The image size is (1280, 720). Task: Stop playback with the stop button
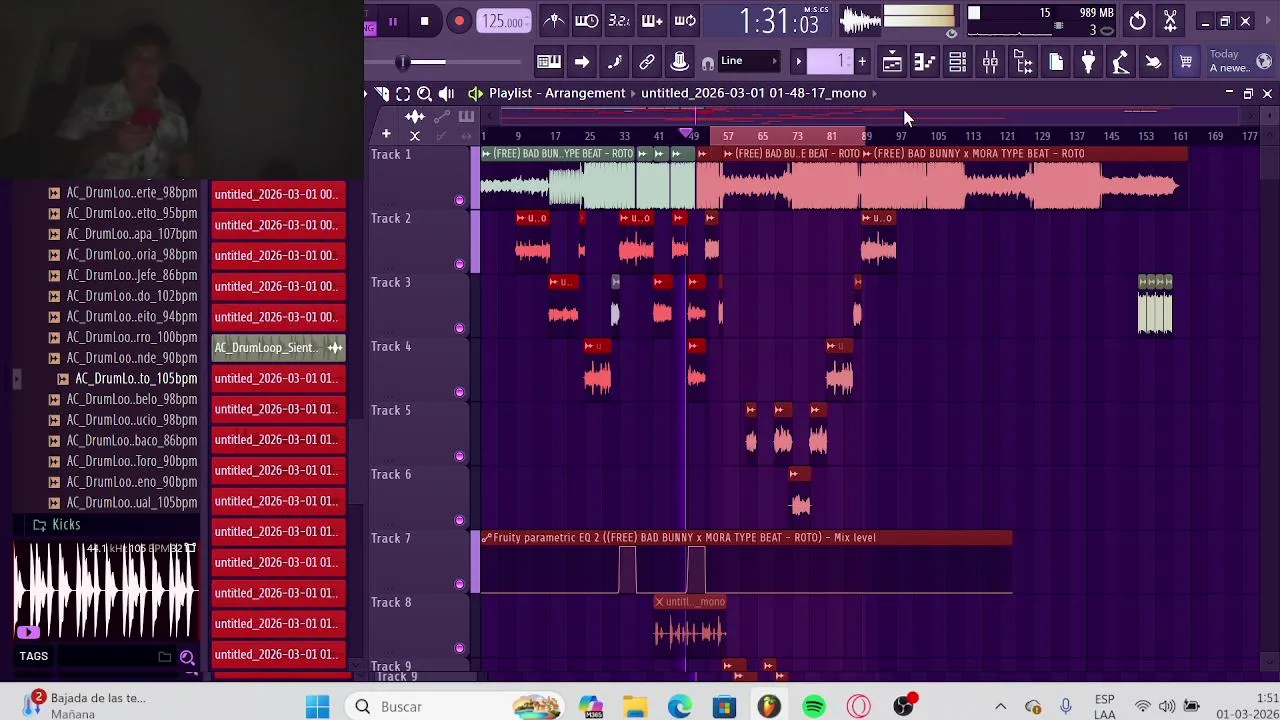pos(425,21)
